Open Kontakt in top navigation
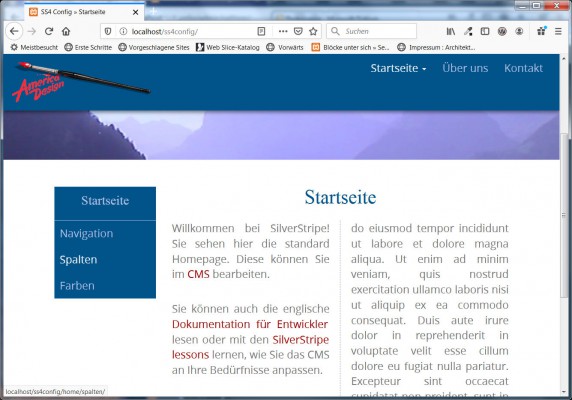Image resolution: width=572 pixels, height=400 pixels. click(x=523, y=68)
